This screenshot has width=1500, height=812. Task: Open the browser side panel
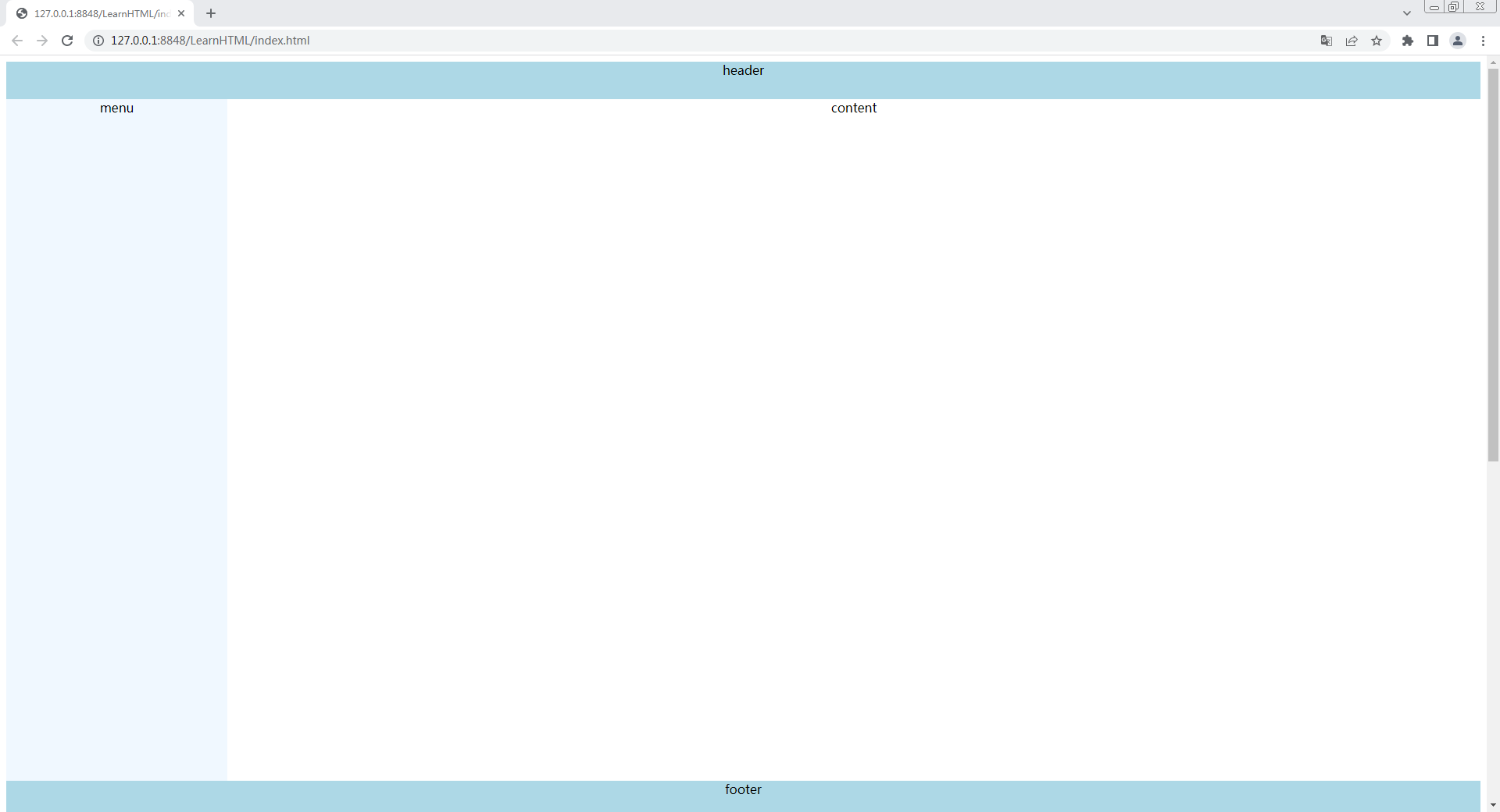tap(1433, 41)
